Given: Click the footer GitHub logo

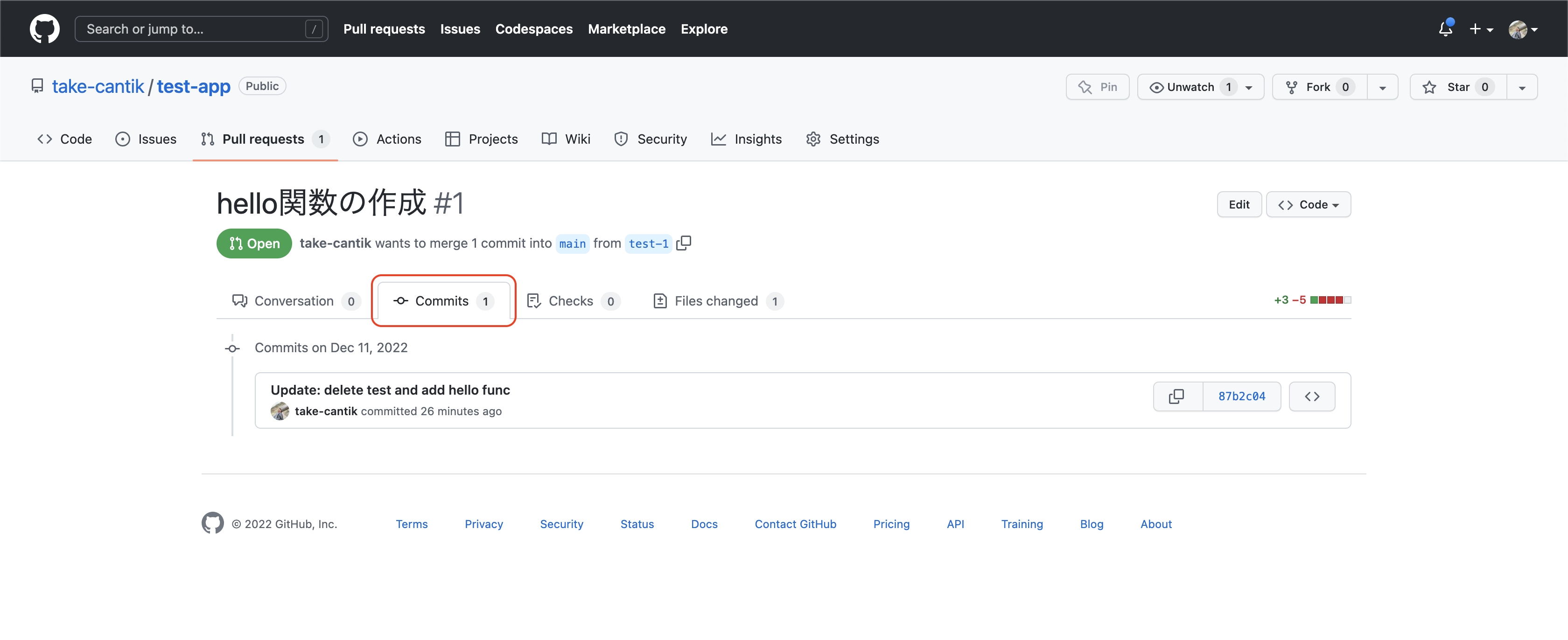Looking at the screenshot, I should [212, 523].
